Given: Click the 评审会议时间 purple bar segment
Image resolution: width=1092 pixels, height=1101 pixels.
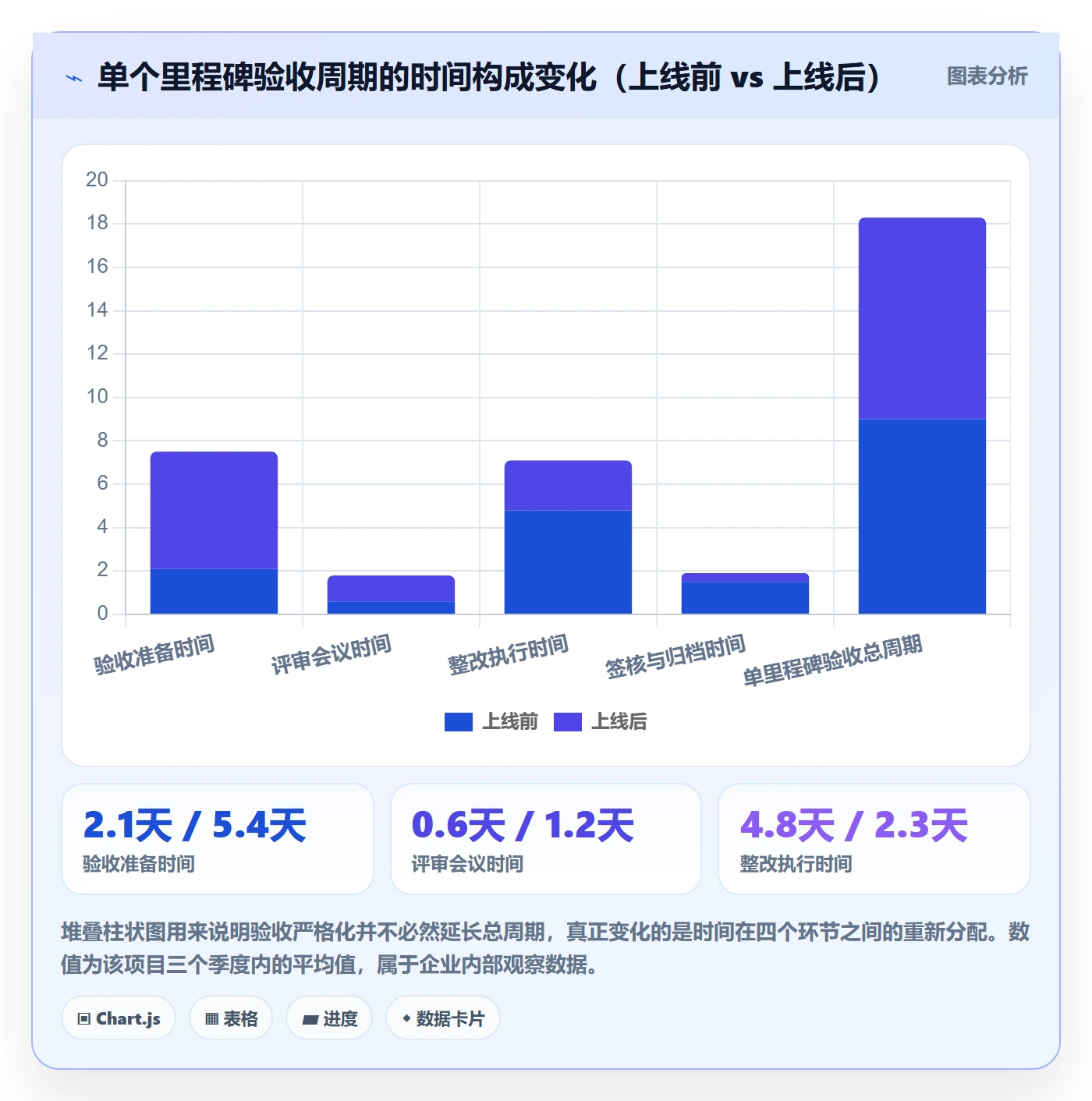Looking at the screenshot, I should click(x=391, y=589).
